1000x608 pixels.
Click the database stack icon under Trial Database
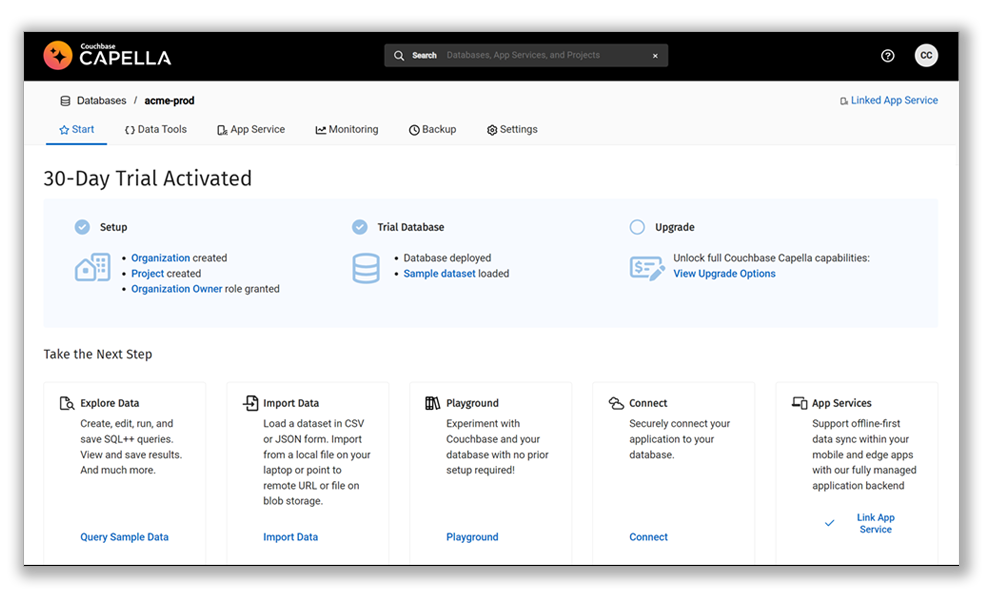tap(366, 267)
